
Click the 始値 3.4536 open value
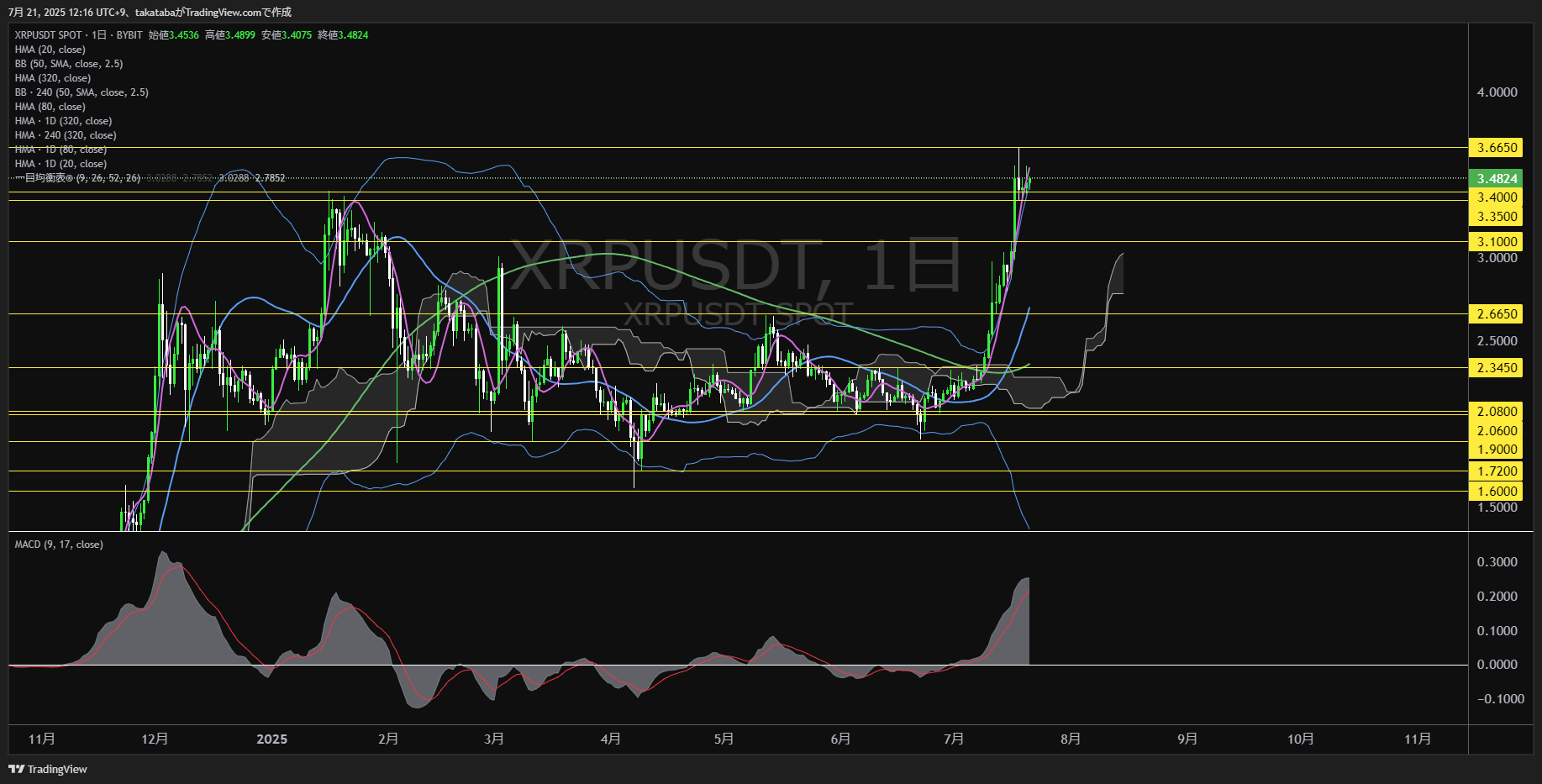[x=174, y=35]
